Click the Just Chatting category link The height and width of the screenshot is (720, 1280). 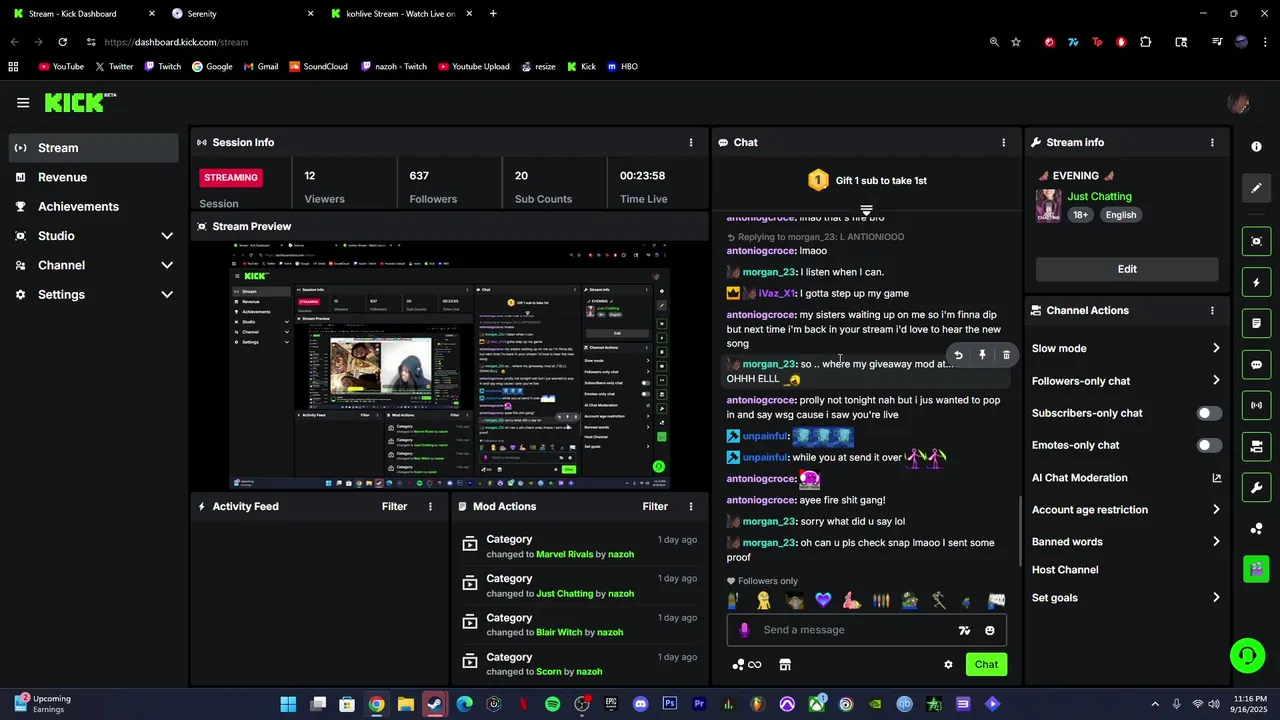pos(1099,197)
